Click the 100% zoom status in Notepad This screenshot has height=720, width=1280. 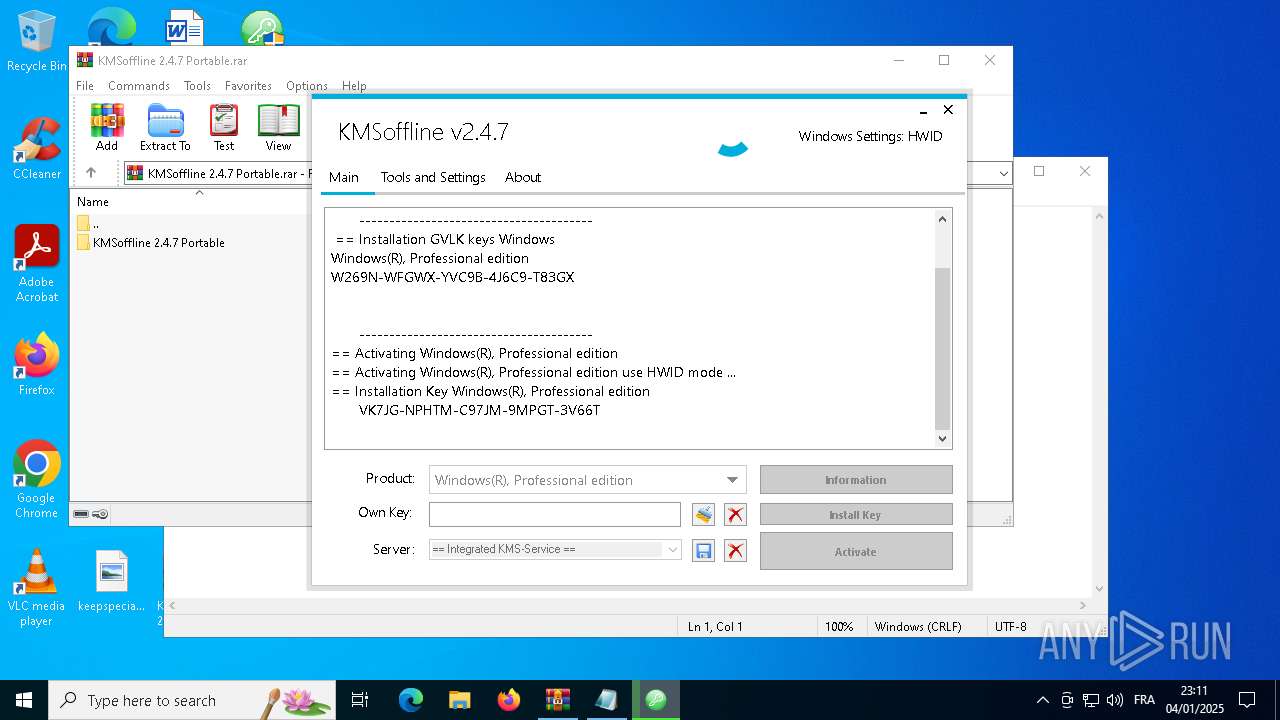pyautogui.click(x=839, y=627)
